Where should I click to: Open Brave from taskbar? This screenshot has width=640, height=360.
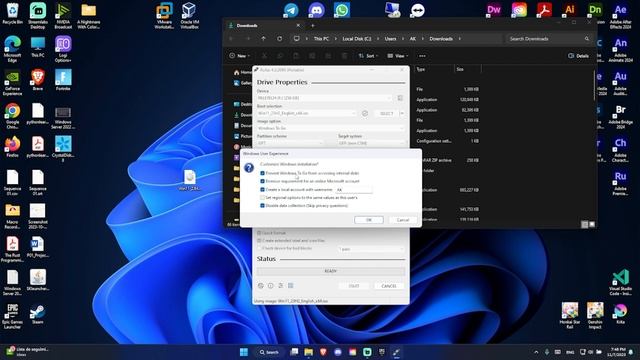click(323, 352)
